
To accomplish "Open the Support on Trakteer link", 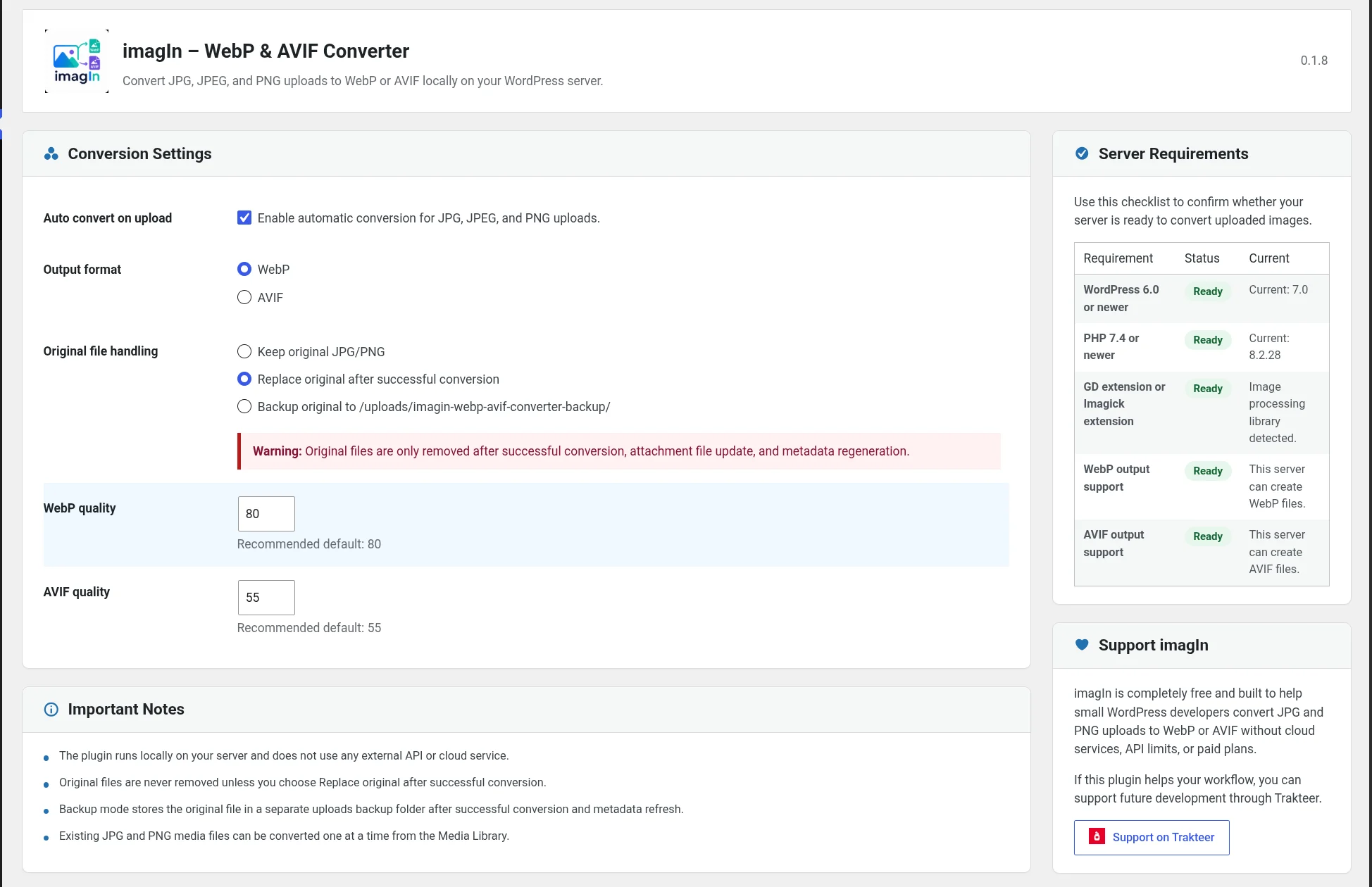I will tap(1152, 838).
